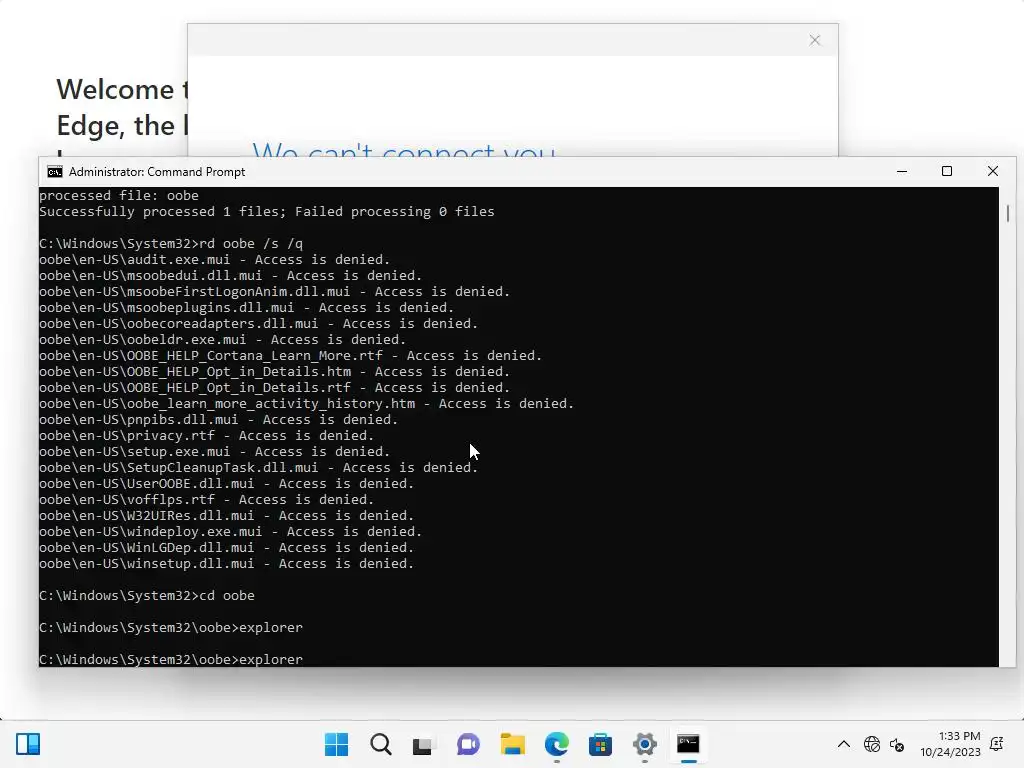Click the last 'oobe>explorer' prompt line
This screenshot has height=768, width=1024.
pos(171,660)
